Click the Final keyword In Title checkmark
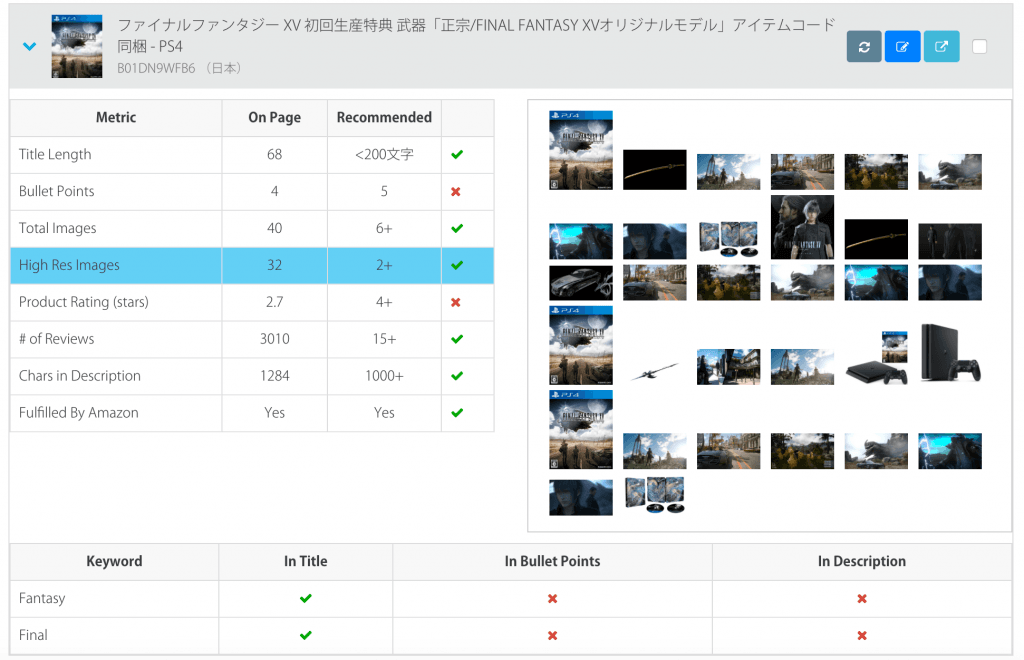The image size is (1024, 660). click(306, 635)
